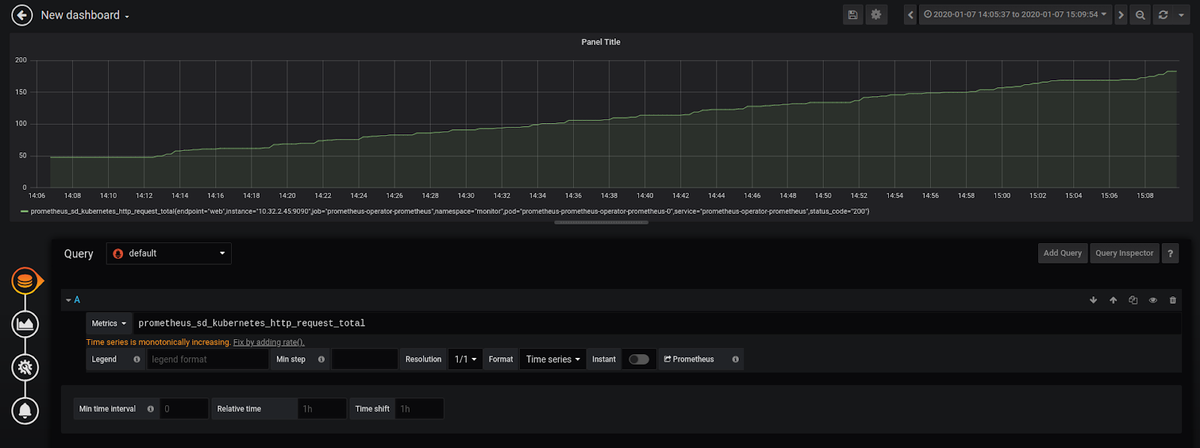This screenshot has height=448, width=1200.
Task: Open the New dashboard title menu
Action: [85, 16]
